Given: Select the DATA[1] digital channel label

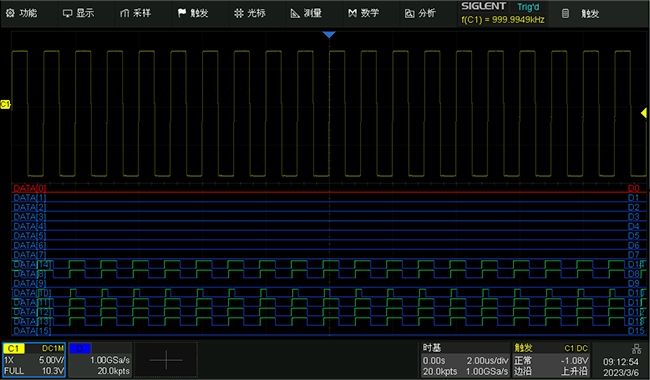Looking at the screenshot, I should pos(29,198).
